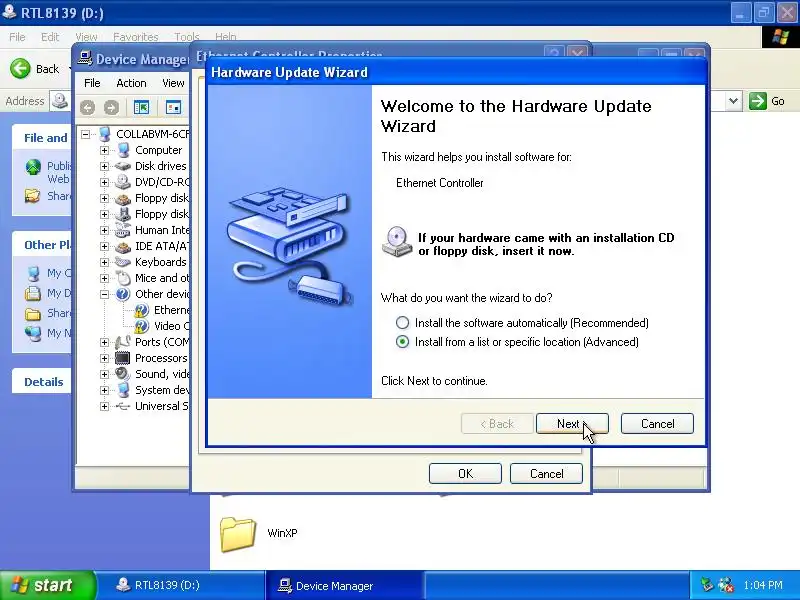
Task: Select the Keyboards category icon
Action: click(x=123, y=262)
